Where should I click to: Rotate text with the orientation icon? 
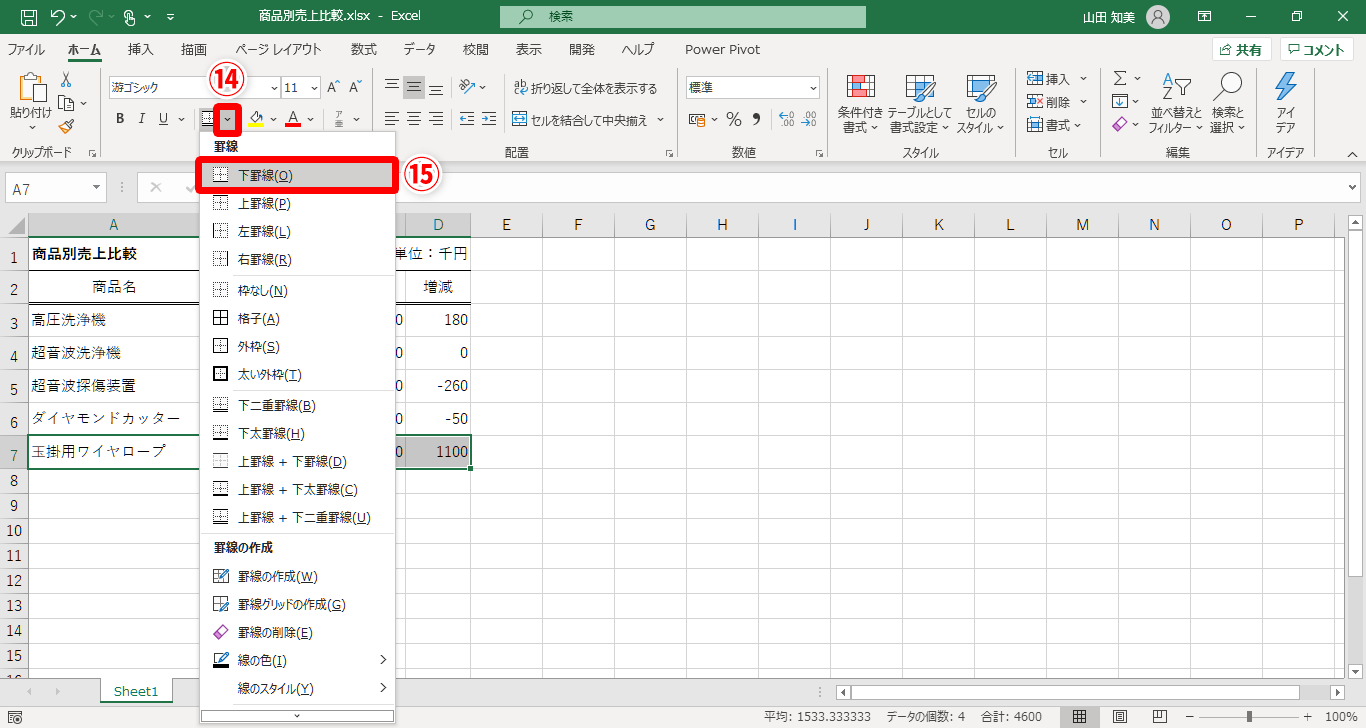pyautogui.click(x=468, y=87)
